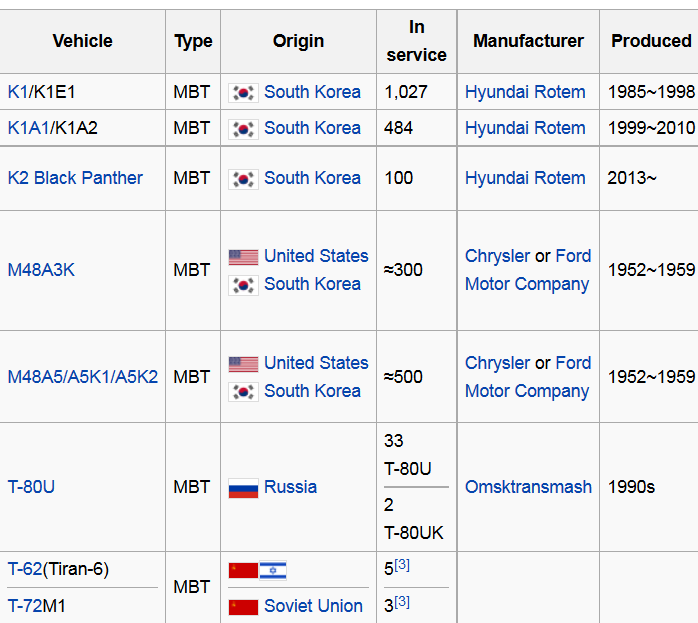Click the South Korea flag in M48A5 row

point(243,392)
